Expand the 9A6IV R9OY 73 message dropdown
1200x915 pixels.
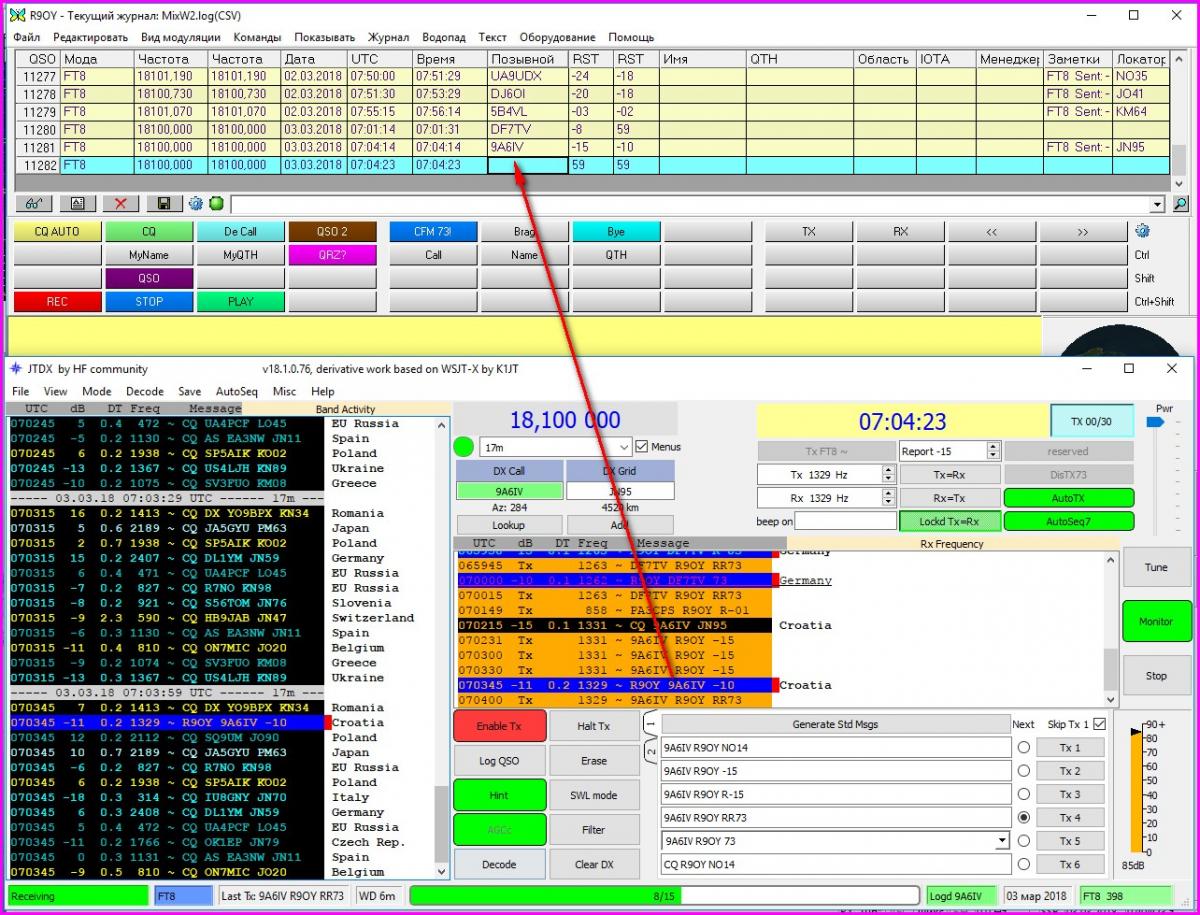pyautogui.click(x=1001, y=841)
